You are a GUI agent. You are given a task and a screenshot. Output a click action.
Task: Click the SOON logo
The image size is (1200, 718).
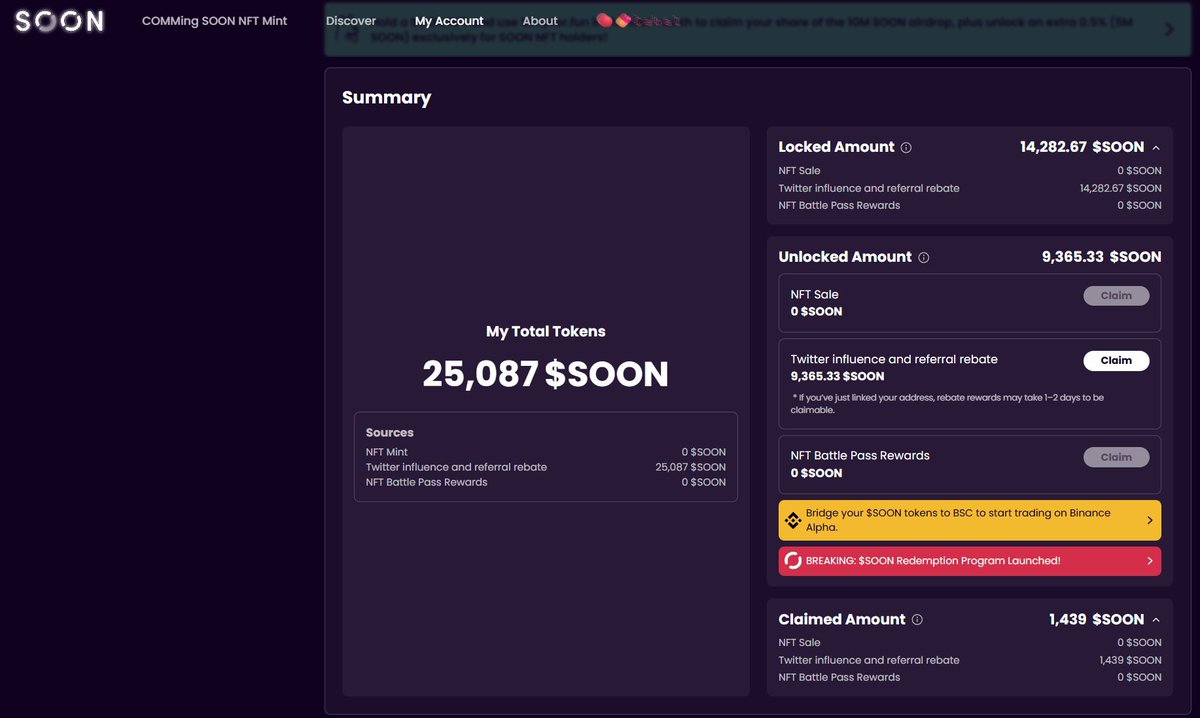pyautogui.click(x=59, y=21)
